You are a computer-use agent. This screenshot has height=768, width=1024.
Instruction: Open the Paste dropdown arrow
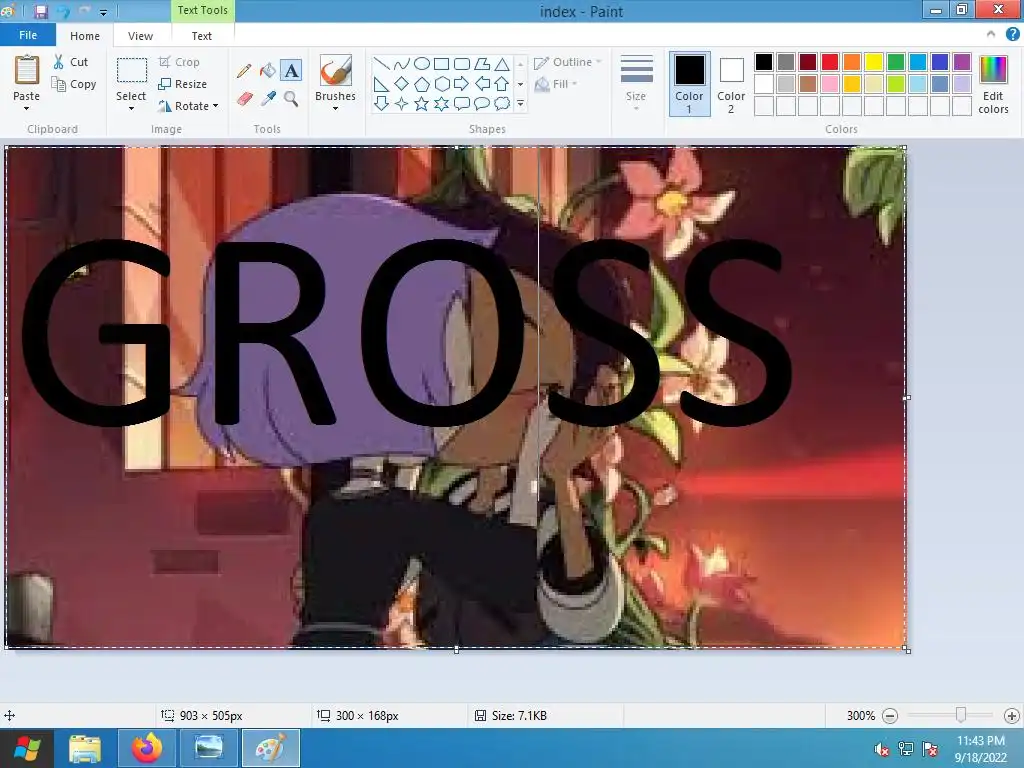pos(27,108)
